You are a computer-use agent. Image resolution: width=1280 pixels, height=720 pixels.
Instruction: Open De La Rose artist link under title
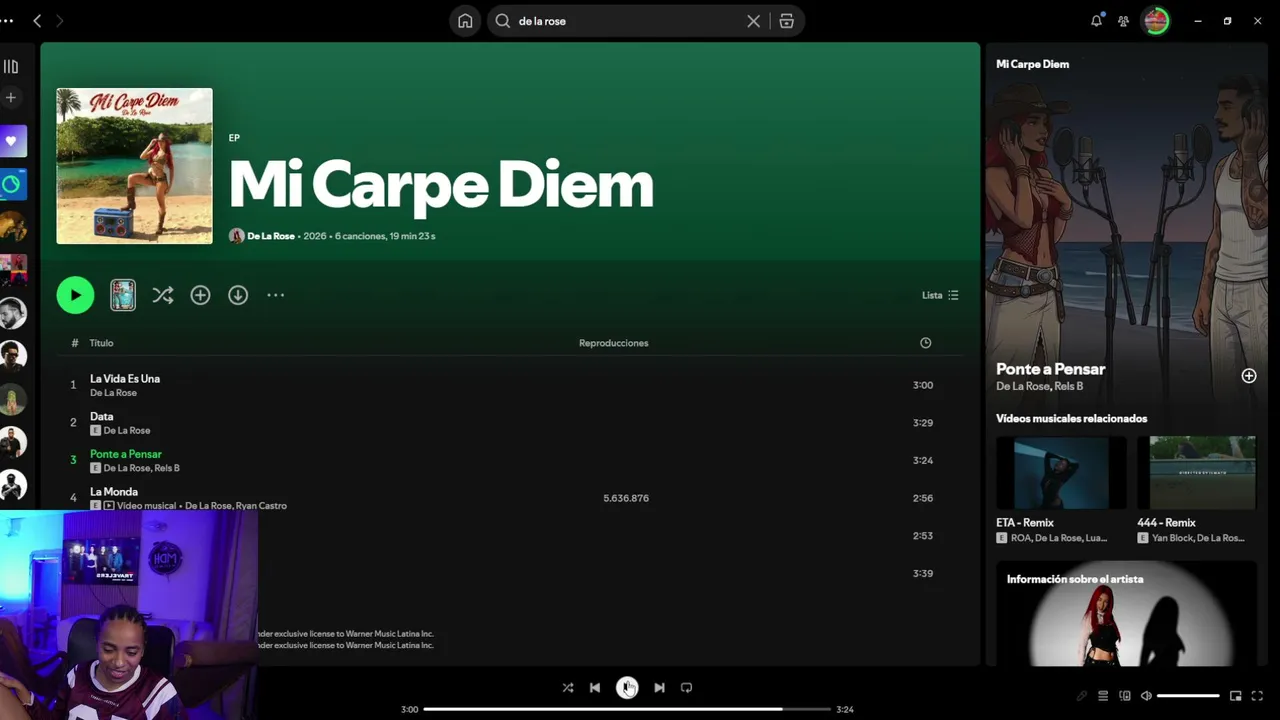[x=271, y=236]
